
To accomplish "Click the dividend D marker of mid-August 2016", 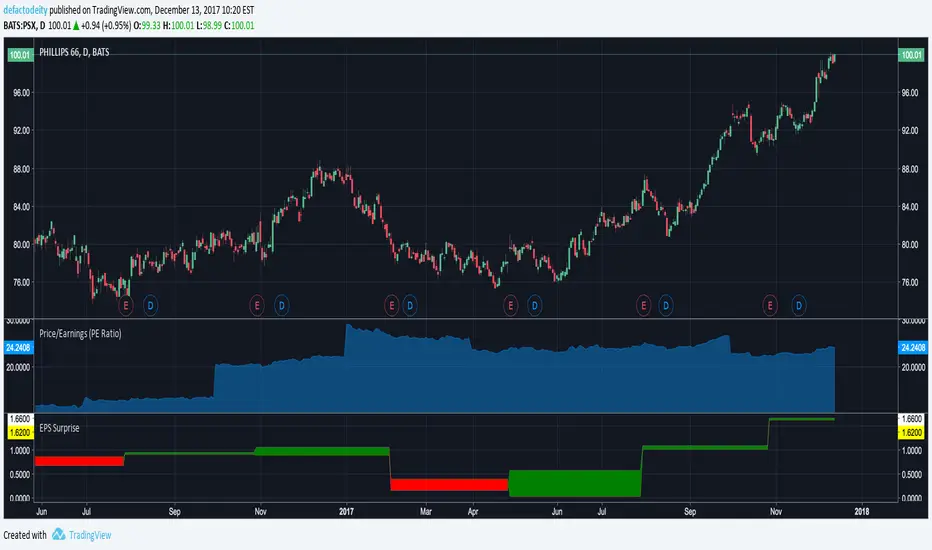I will [150, 306].
